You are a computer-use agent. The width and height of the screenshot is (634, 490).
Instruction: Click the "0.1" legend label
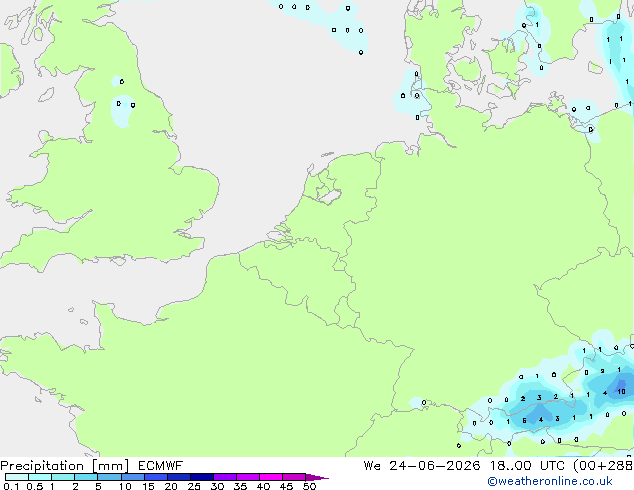click(11, 486)
